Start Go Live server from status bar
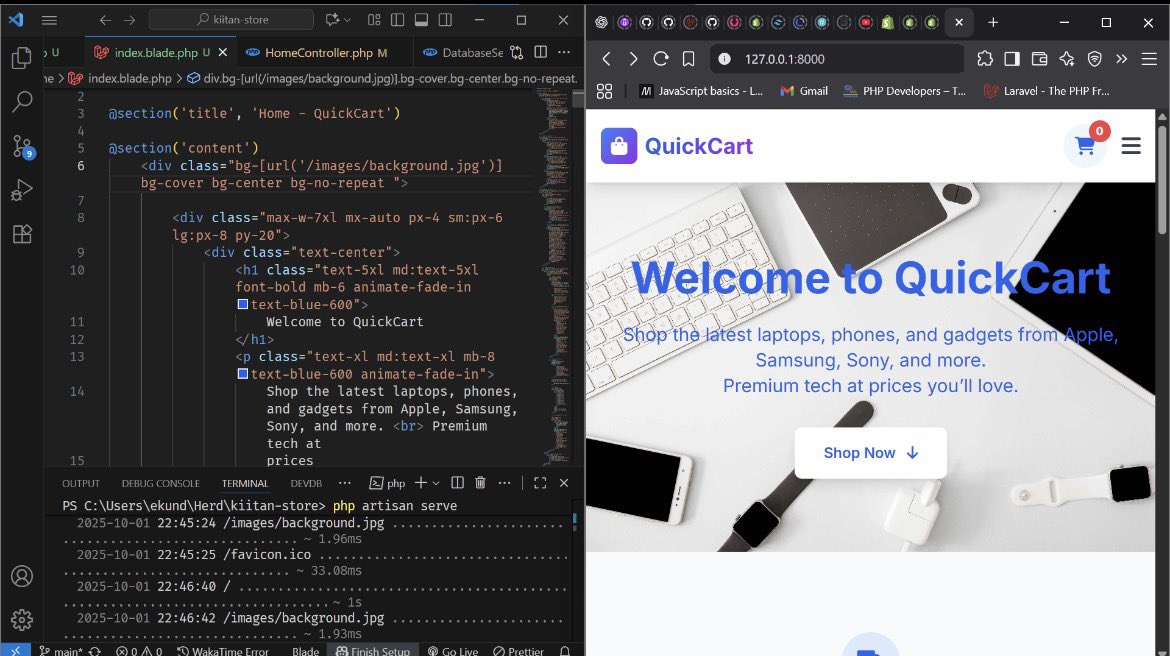1170x656 pixels. (453, 651)
